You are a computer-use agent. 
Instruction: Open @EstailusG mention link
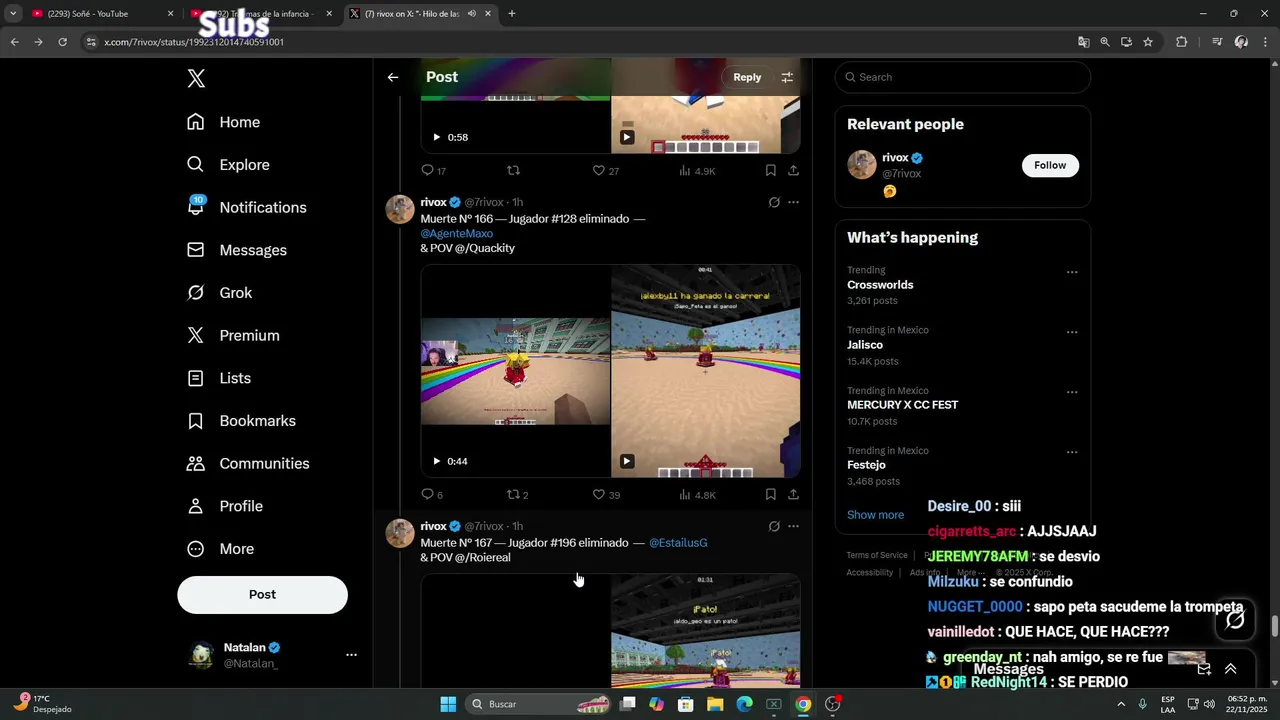[x=678, y=543]
